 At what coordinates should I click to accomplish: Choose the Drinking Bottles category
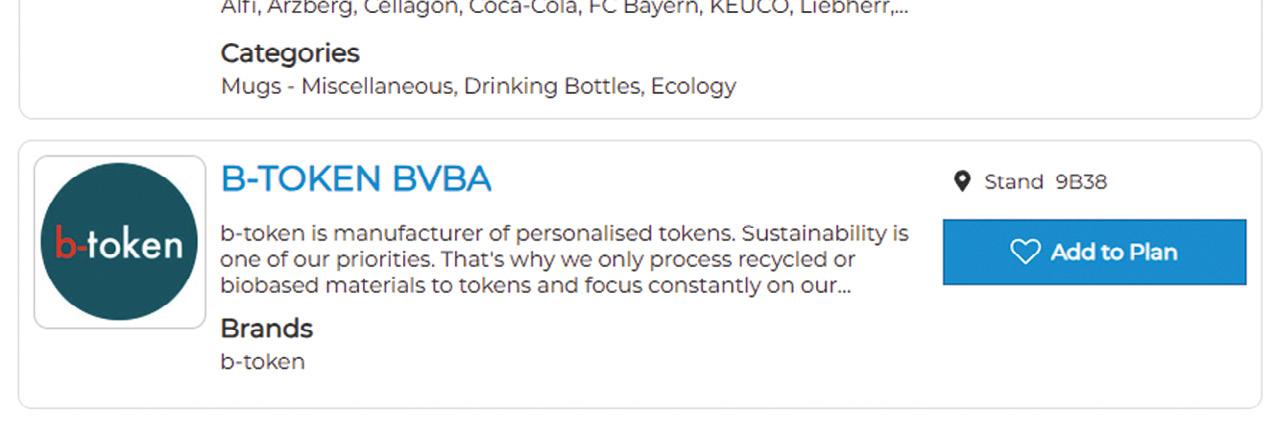(551, 86)
